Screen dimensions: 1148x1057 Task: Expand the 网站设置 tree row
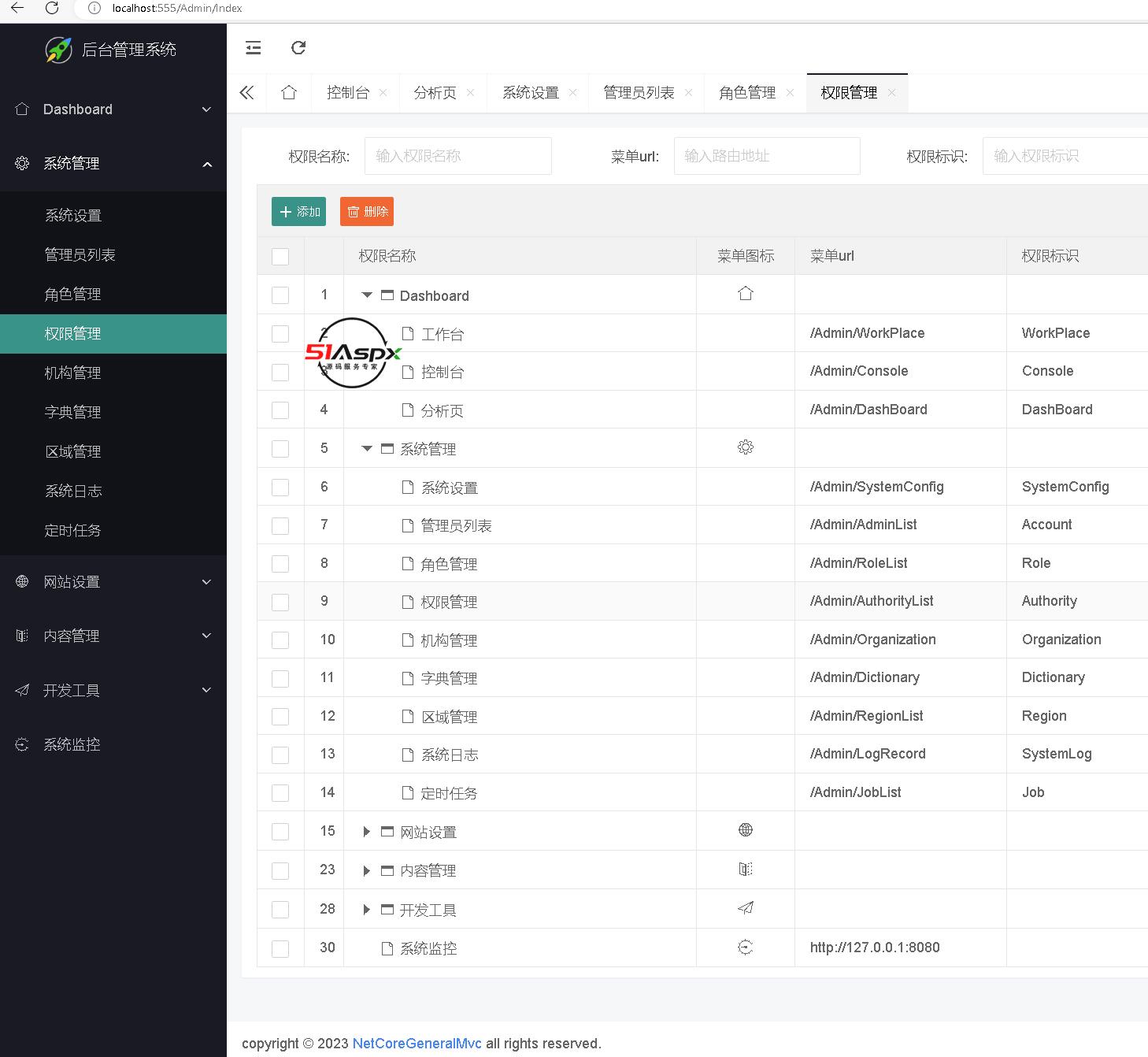click(367, 832)
